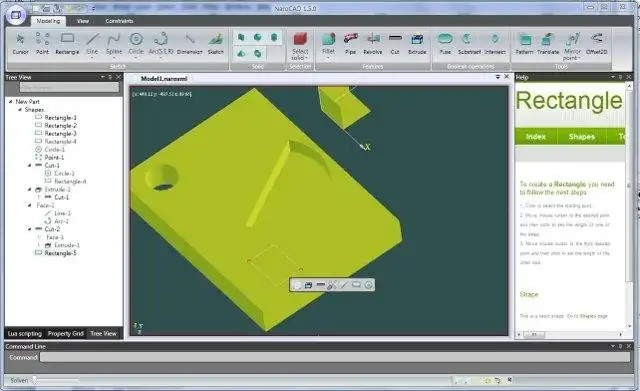Switch to the Property Grid panel tab
The height and width of the screenshot is (391, 640).
tap(66, 333)
